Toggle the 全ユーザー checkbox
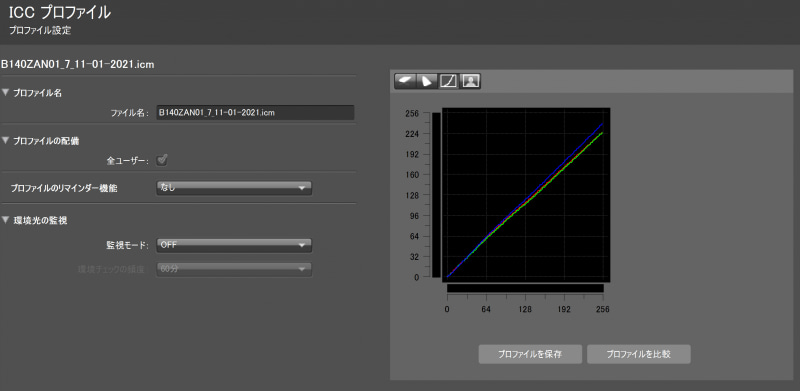 click(162, 160)
